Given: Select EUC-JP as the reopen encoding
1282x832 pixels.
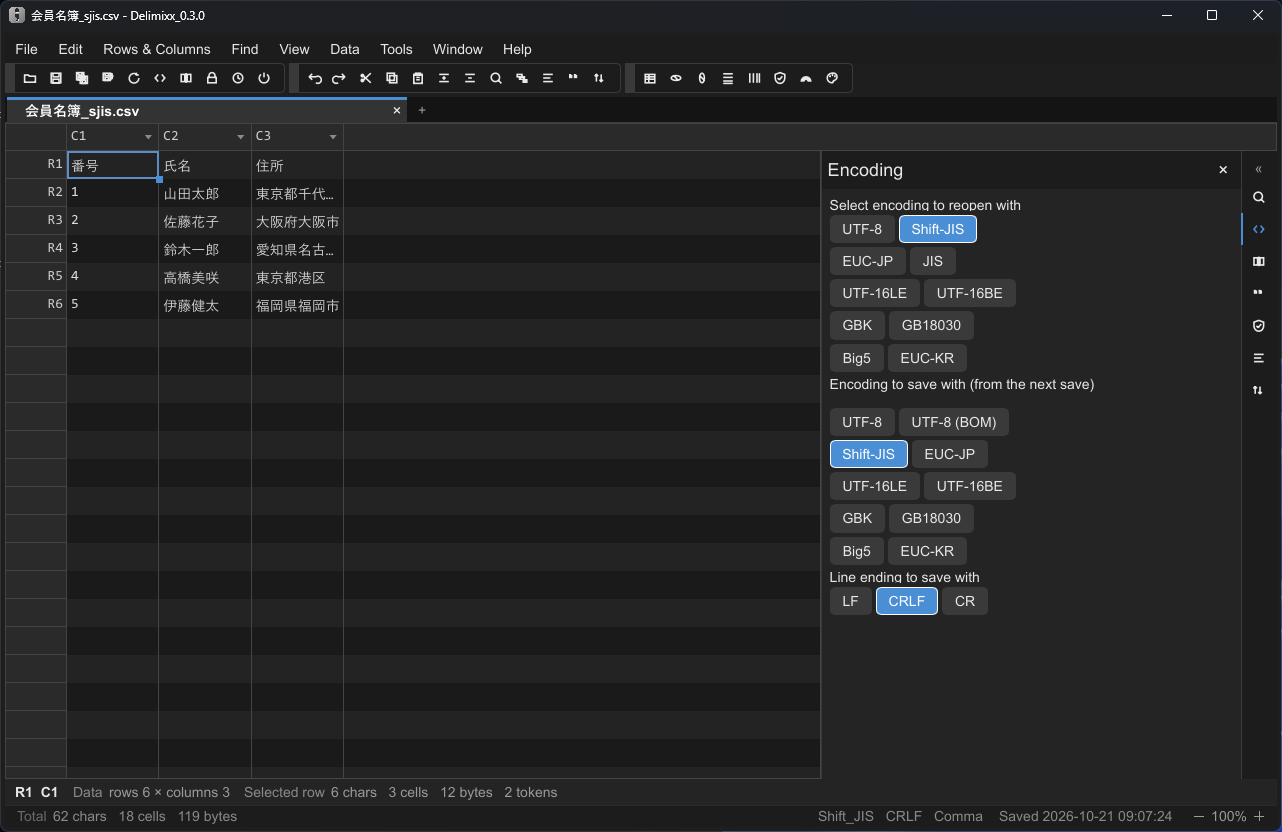Looking at the screenshot, I should pos(868,261).
